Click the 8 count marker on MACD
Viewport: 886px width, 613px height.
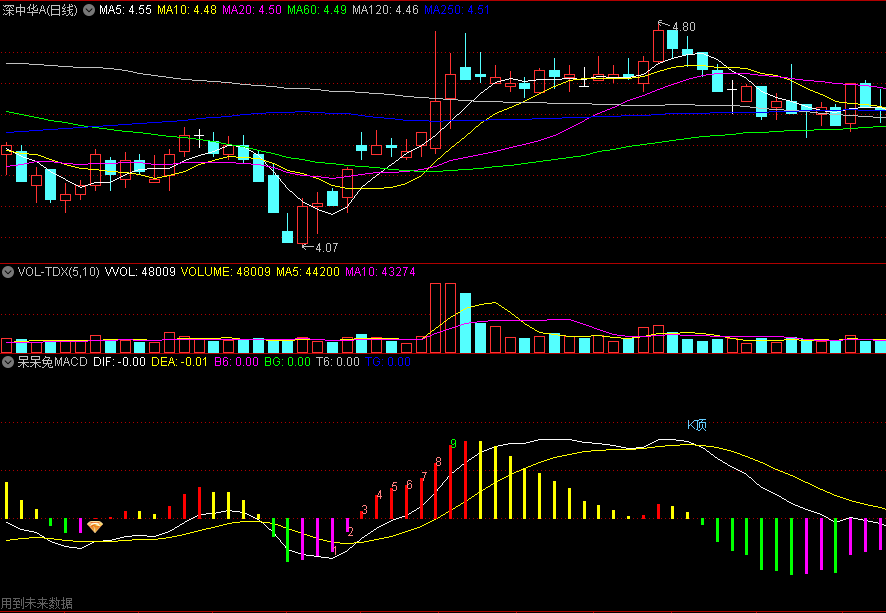click(x=438, y=462)
